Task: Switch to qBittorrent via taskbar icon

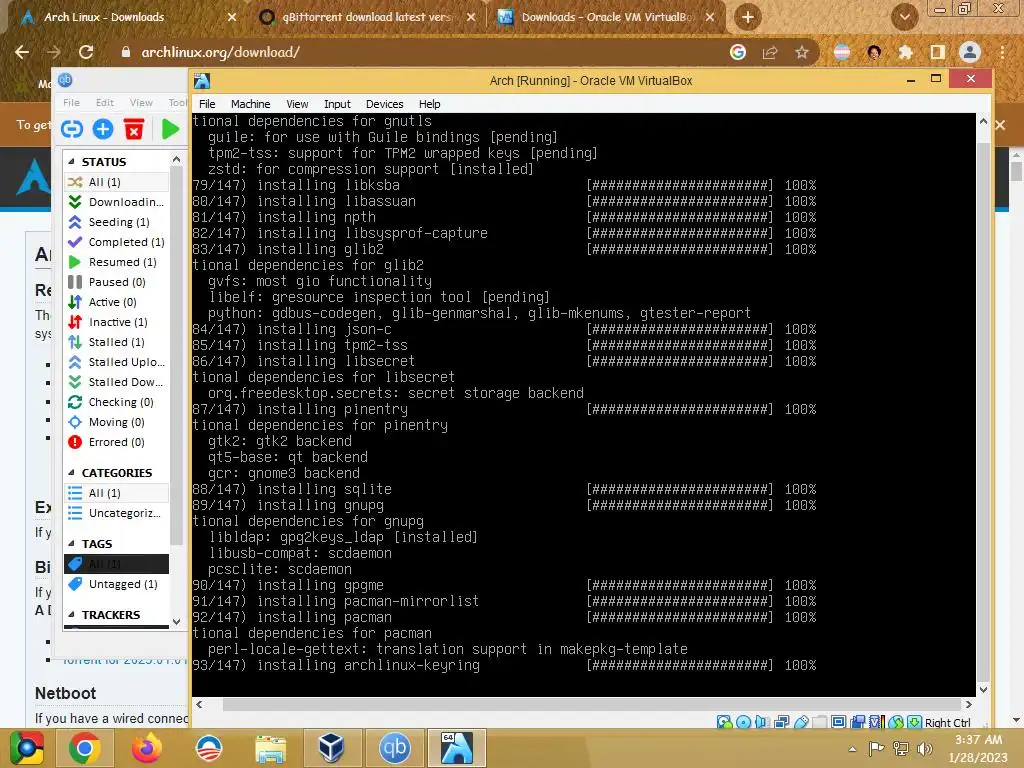Action: tap(394, 748)
